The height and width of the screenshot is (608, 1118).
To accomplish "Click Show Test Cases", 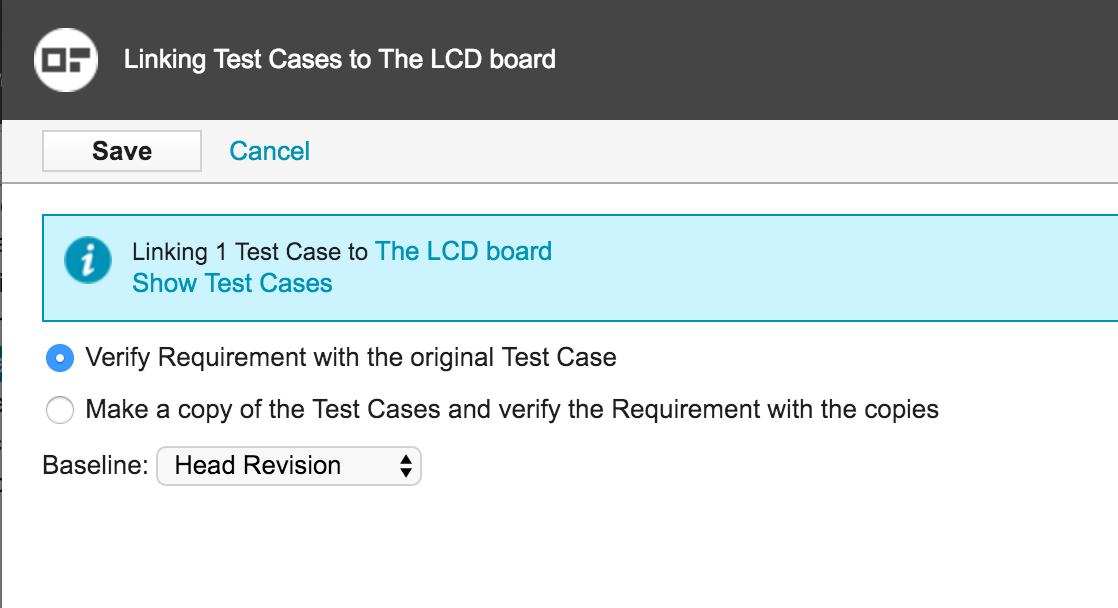I will coord(232,283).
